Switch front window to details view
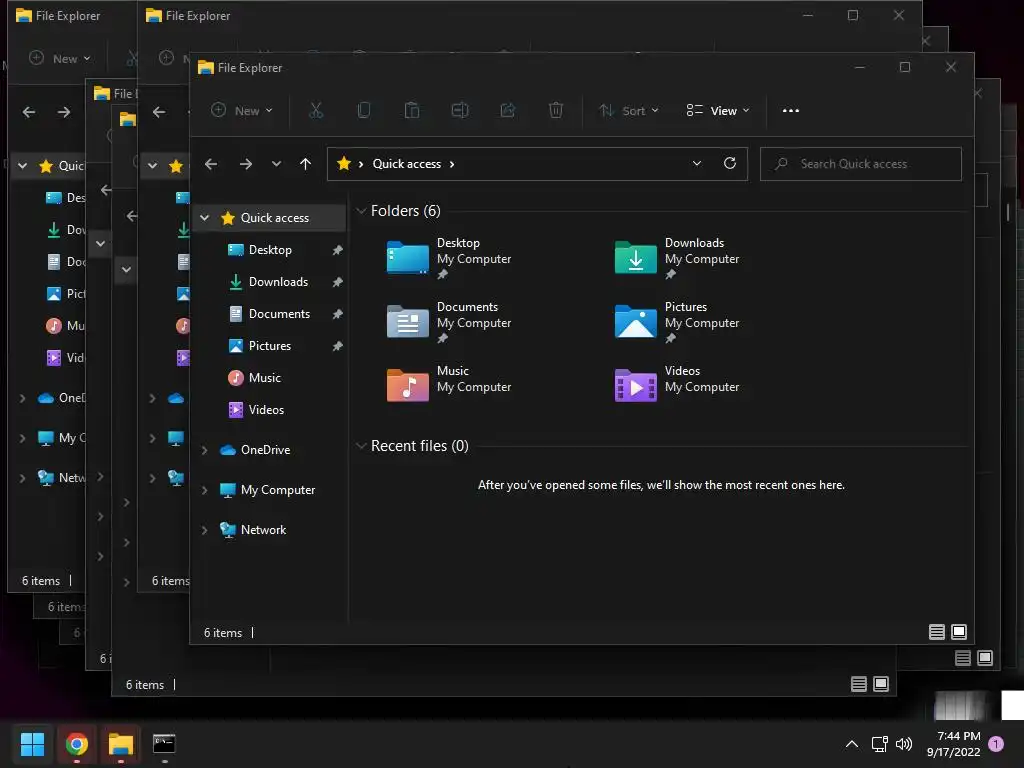The width and height of the screenshot is (1024, 768). click(x=936, y=632)
